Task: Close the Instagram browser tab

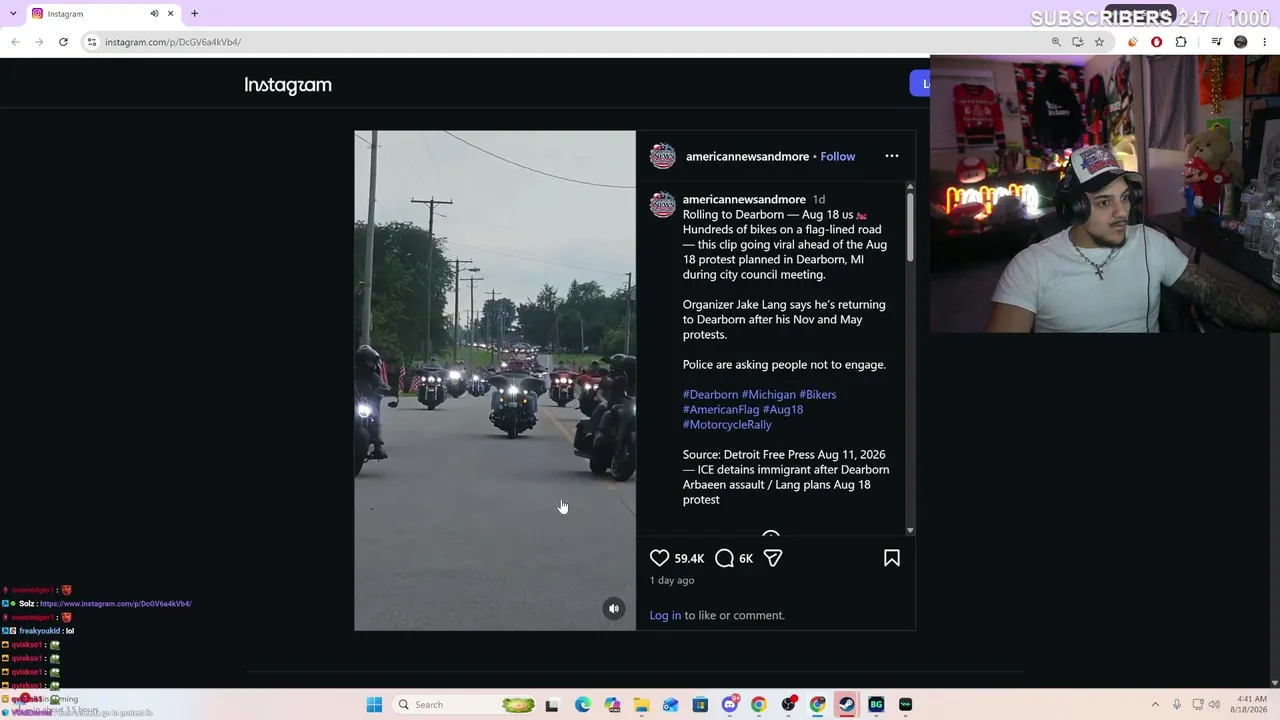Action: (x=170, y=14)
